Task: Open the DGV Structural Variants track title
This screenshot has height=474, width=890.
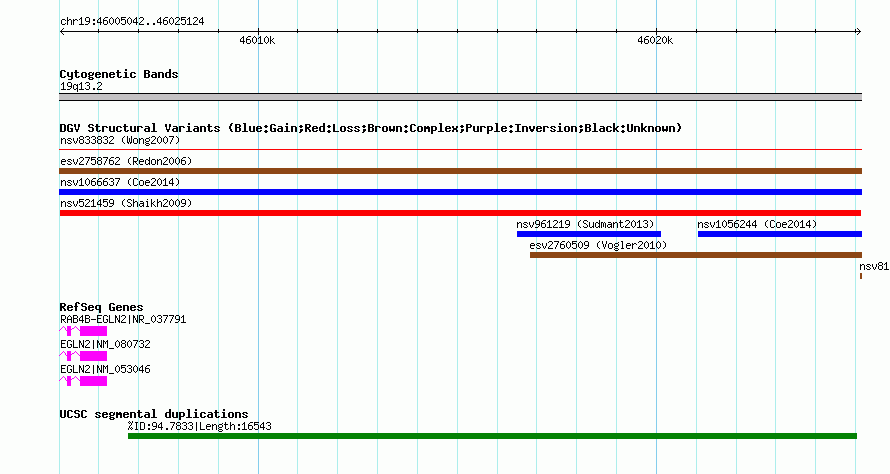Action: pyautogui.click(x=371, y=128)
